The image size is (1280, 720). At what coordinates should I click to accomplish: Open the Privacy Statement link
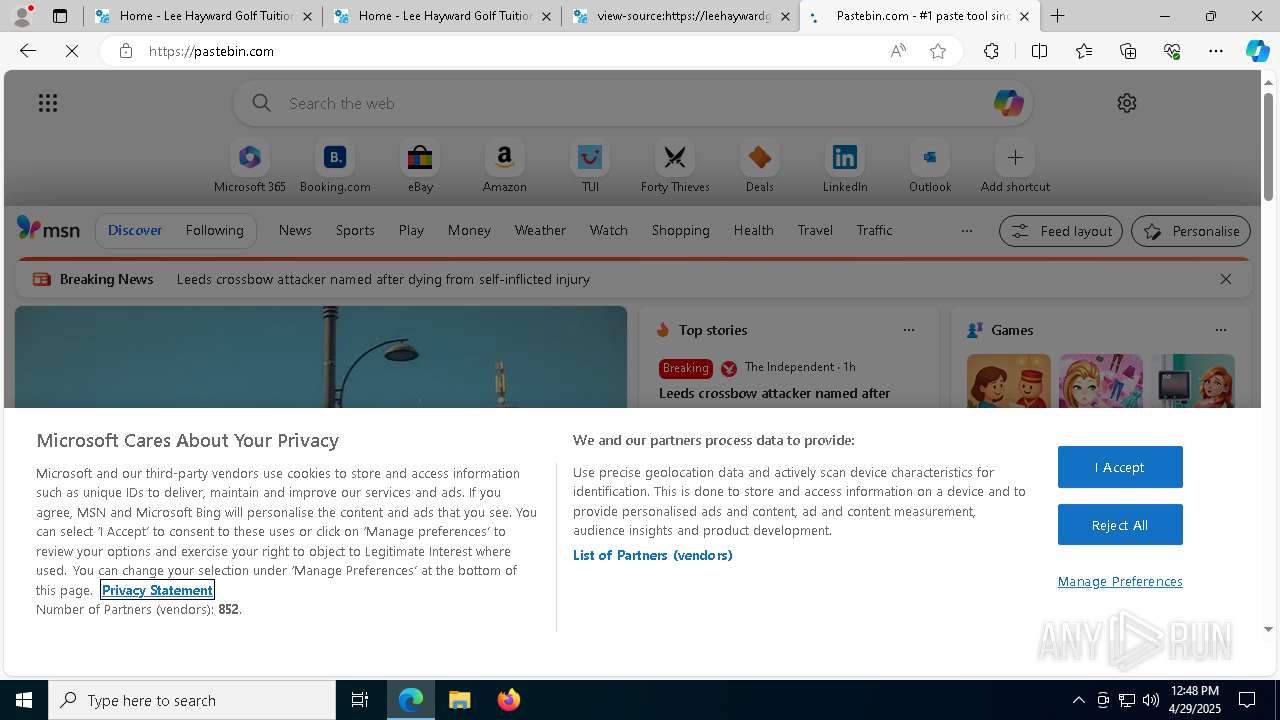point(157,590)
